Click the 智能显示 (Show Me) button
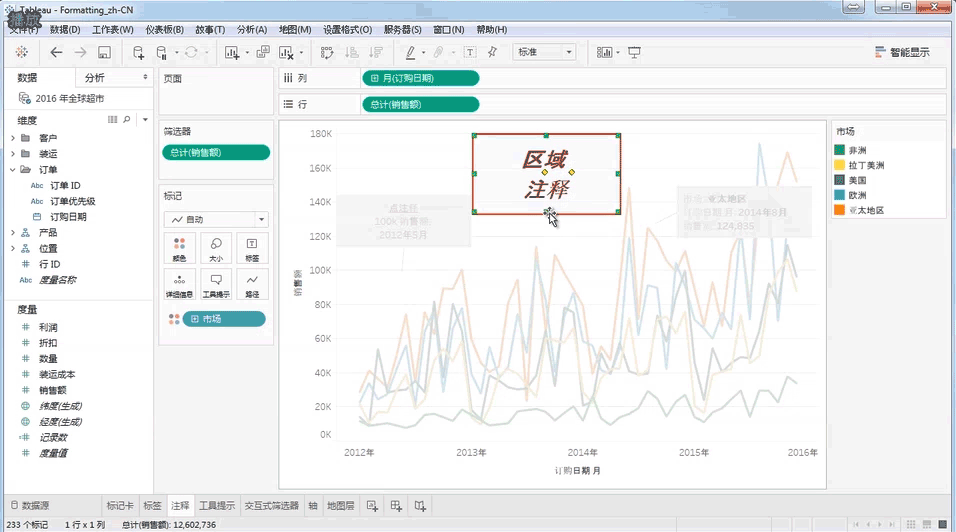Screen dimensions: 956x532 tap(902, 52)
